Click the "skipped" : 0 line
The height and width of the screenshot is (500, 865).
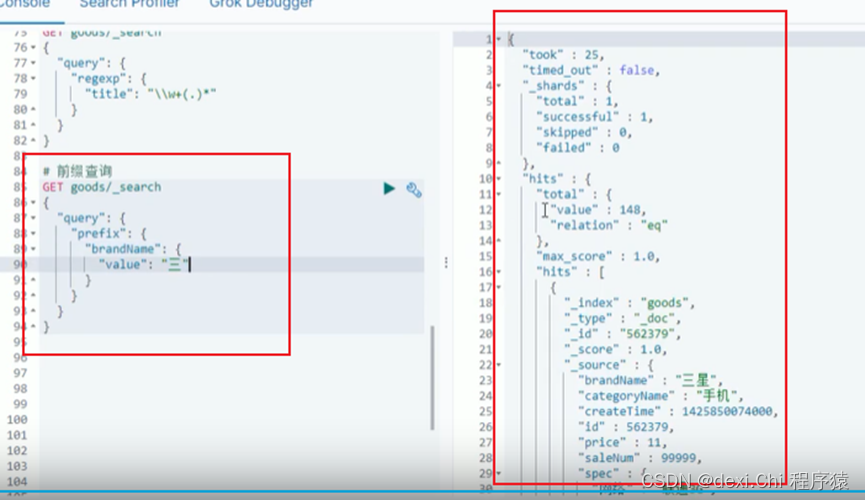click(584, 132)
